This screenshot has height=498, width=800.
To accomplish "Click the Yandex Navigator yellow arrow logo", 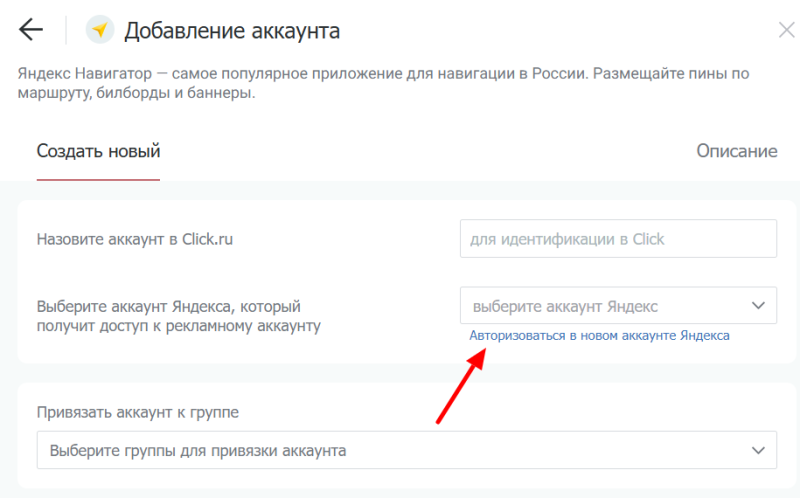I will pyautogui.click(x=100, y=30).
